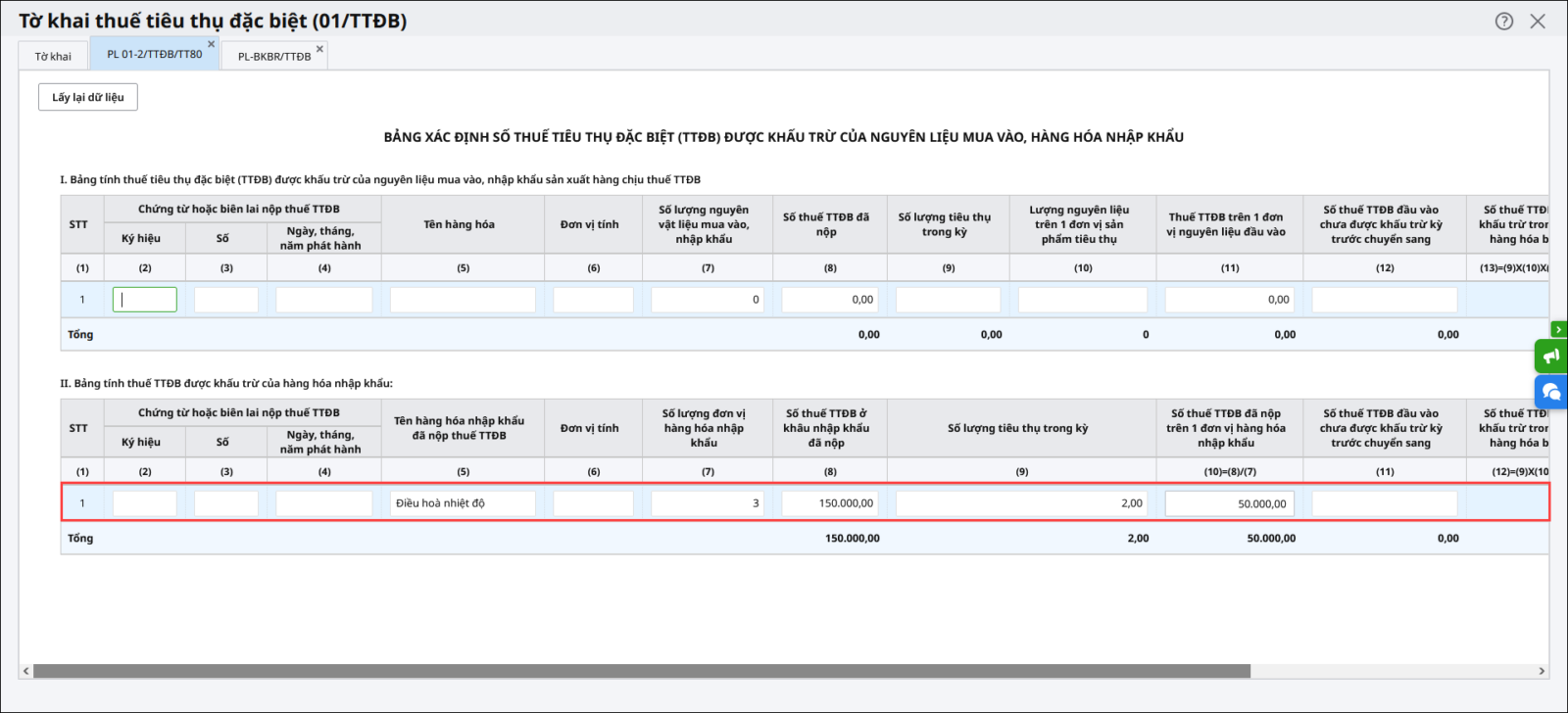Viewport: 1568px width, 713px height.
Task: Click the section I heading text
Action: coord(380,179)
